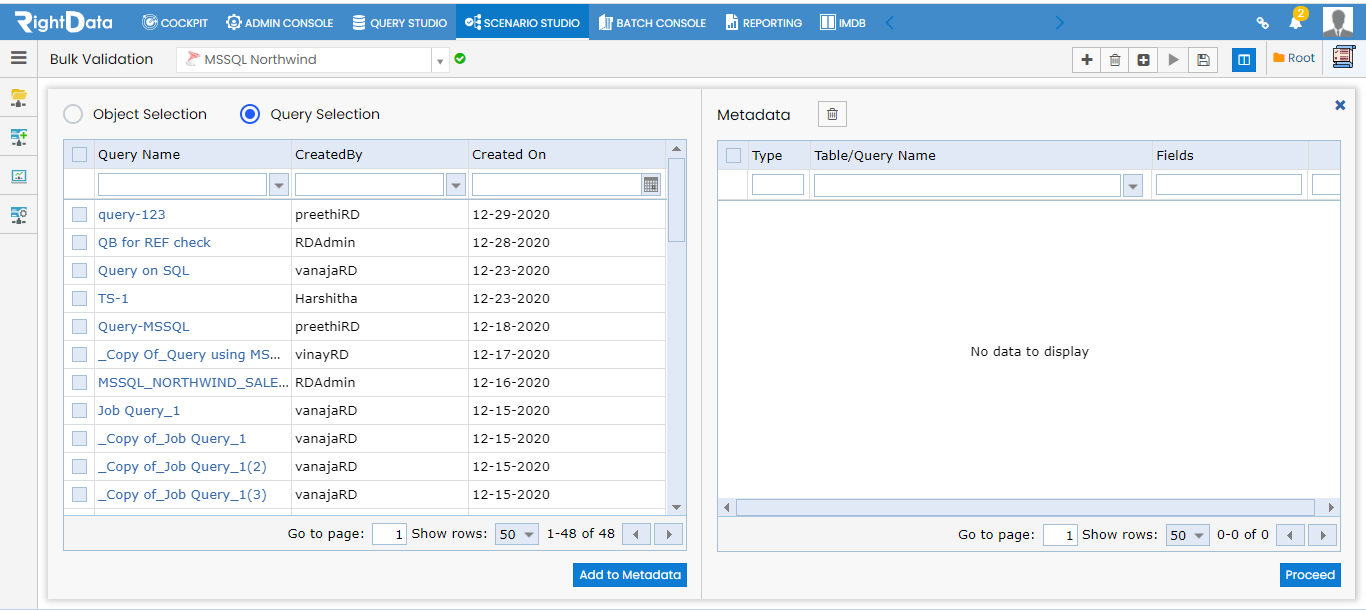The width and height of the screenshot is (1366, 610).
Task: Click the Add to Metadata button
Action: tap(630, 575)
